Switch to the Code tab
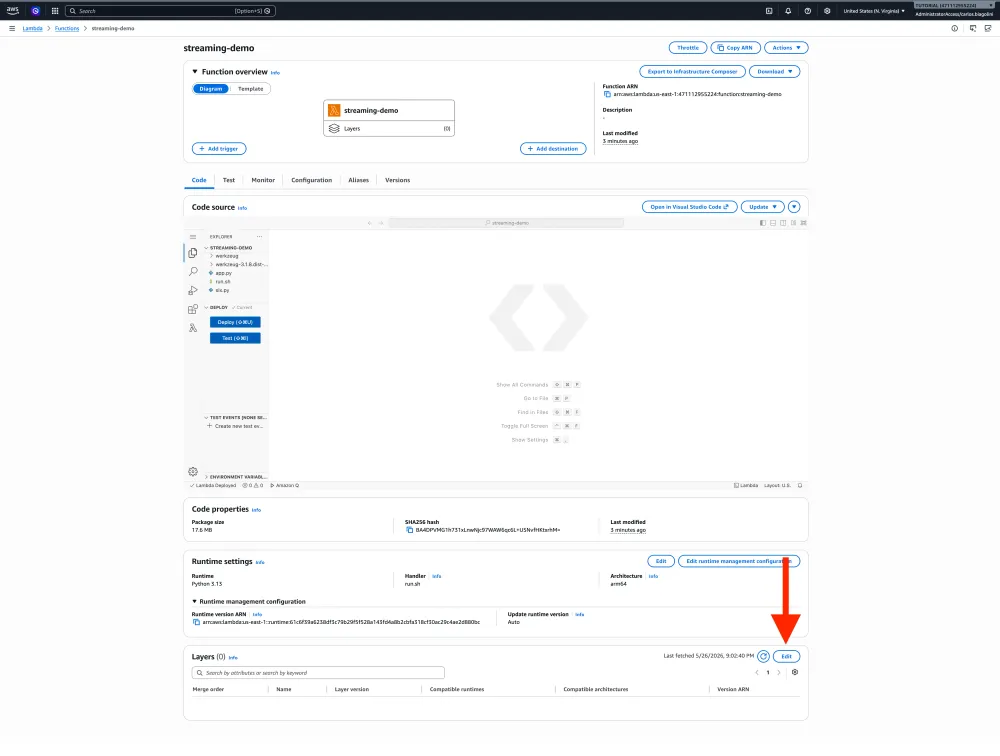The width and height of the screenshot is (1000, 756). click(199, 180)
